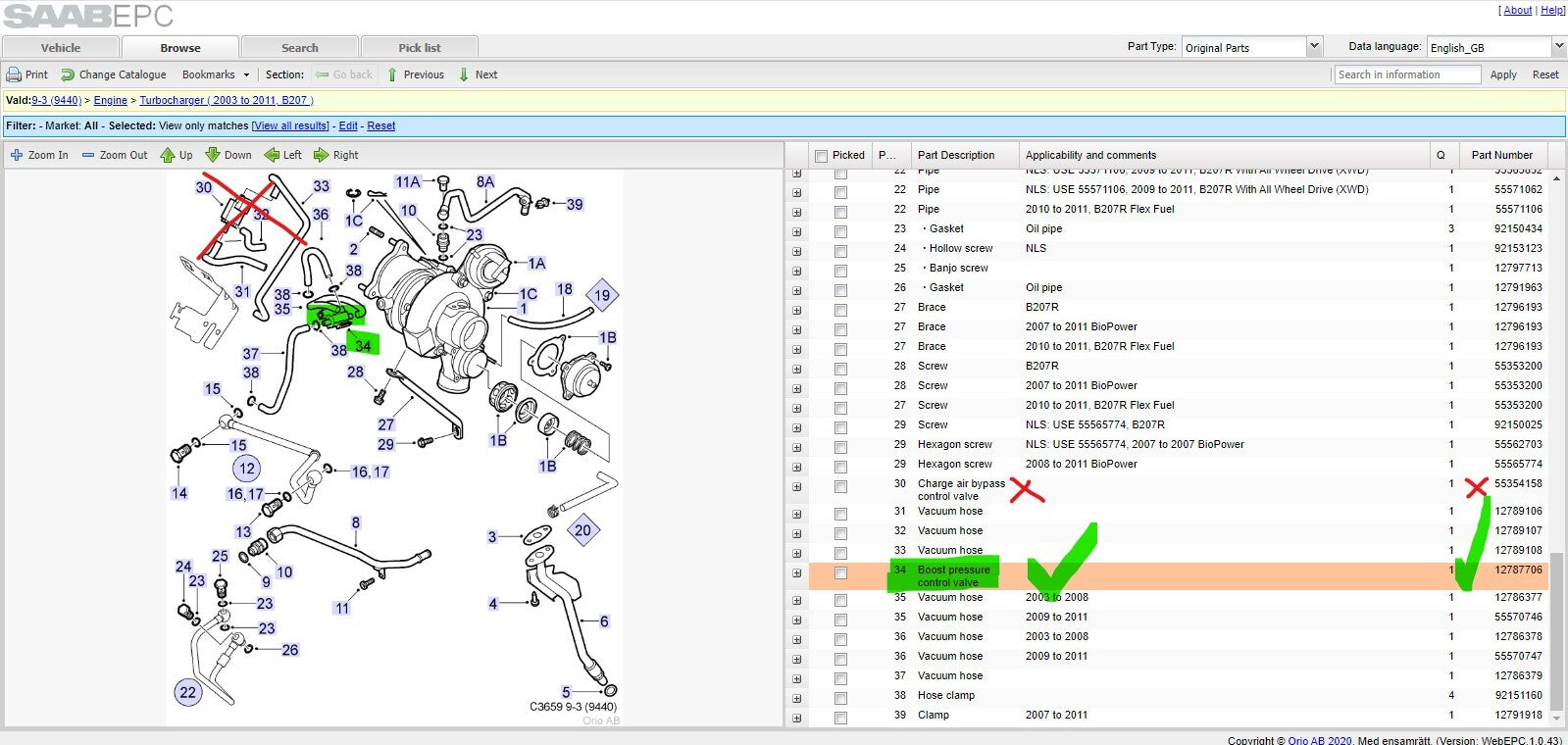The height and width of the screenshot is (745, 1568).
Task: Open the Part Type dropdown
Action: tap(1314, 46)
